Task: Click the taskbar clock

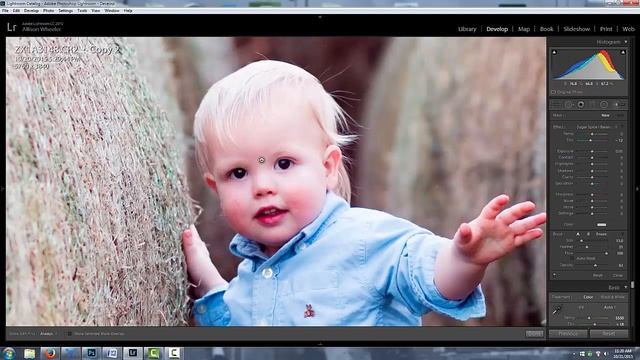Action: 622,353
